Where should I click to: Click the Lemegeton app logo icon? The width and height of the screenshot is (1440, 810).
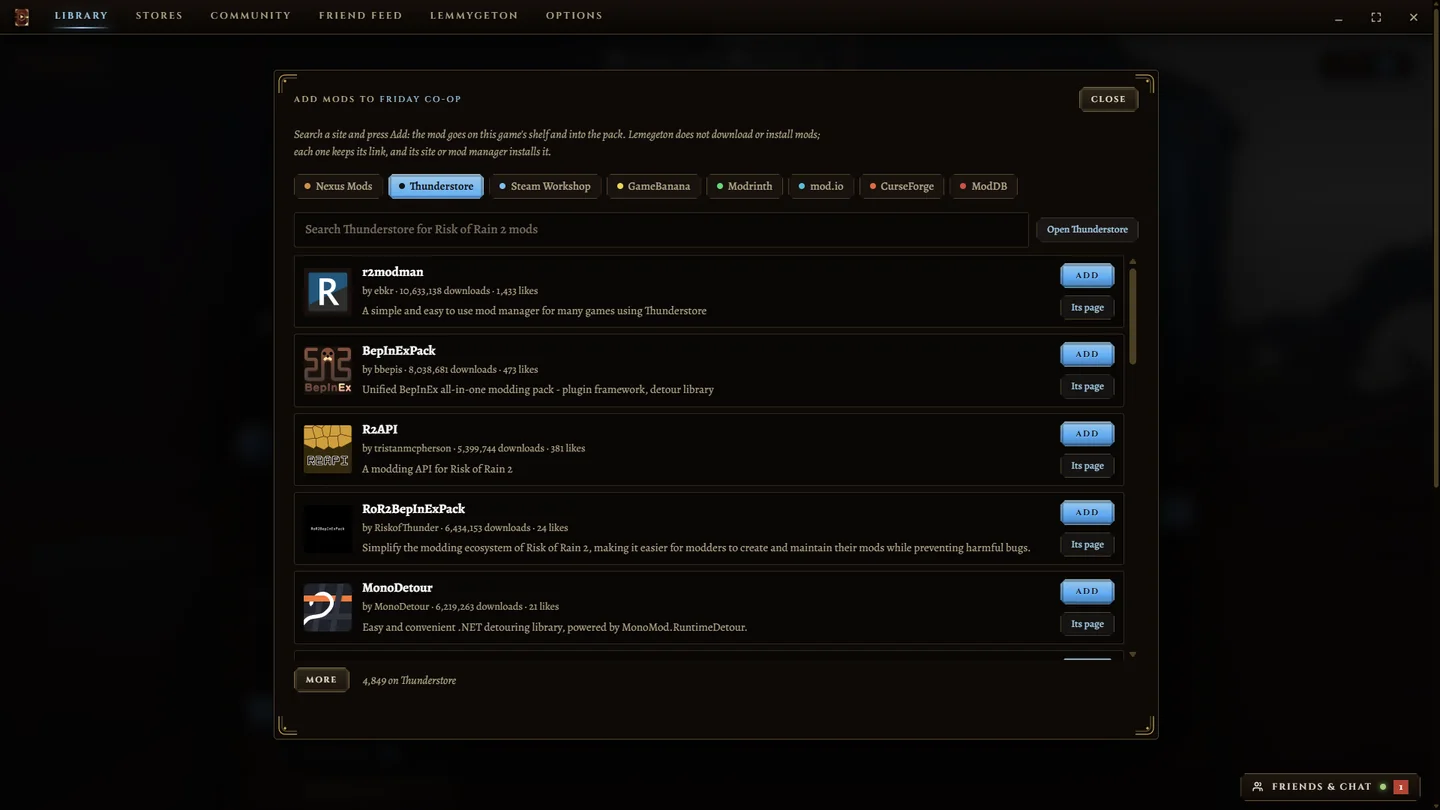(22, 17)
